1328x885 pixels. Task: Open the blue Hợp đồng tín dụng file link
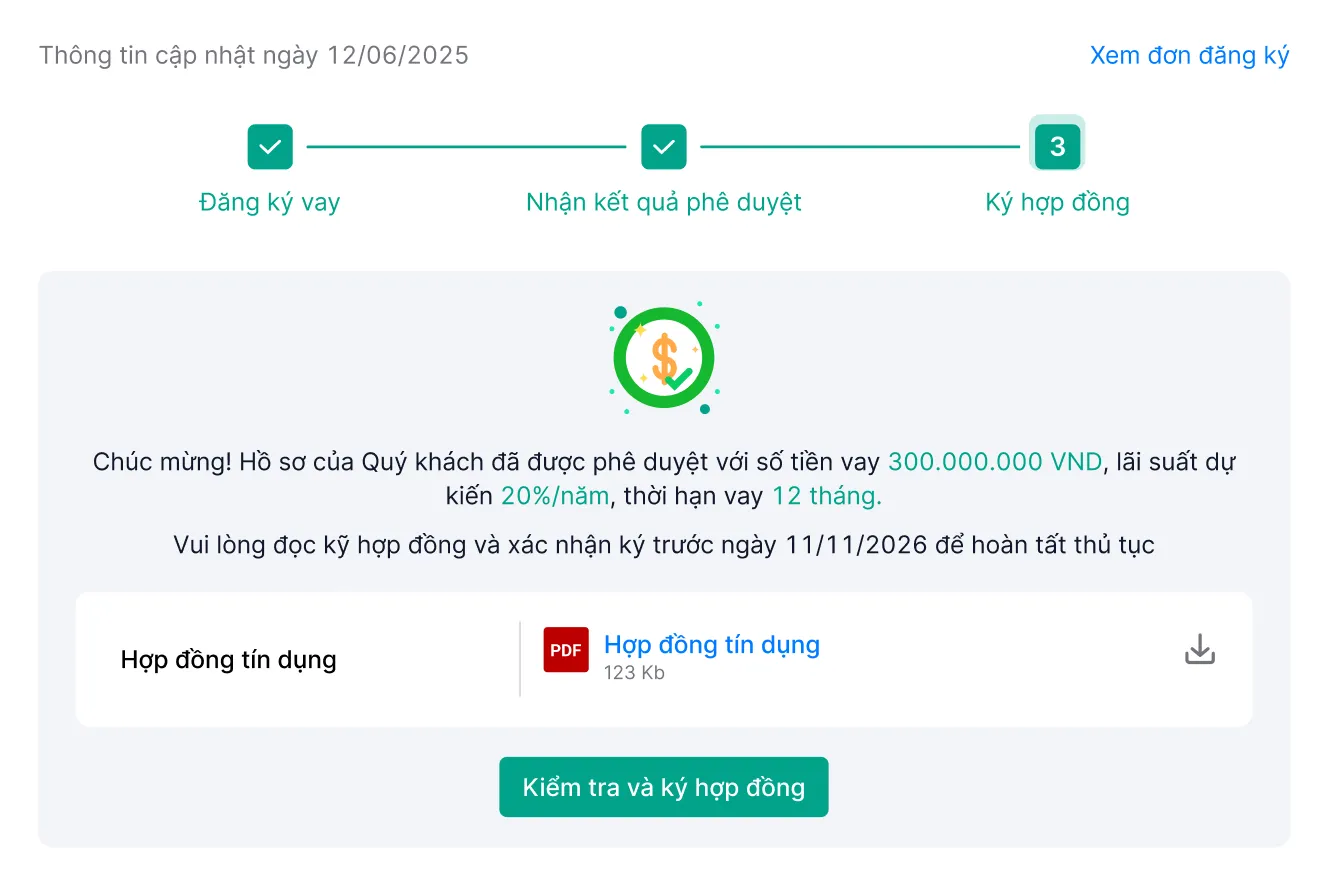[712, 644]
